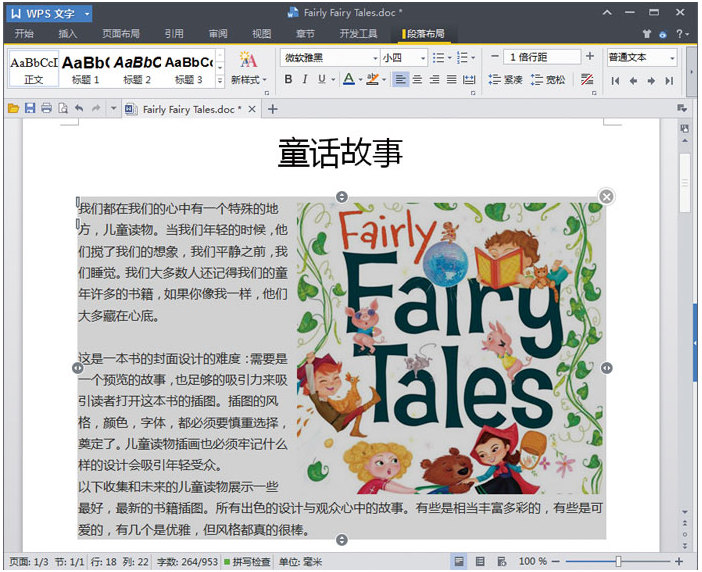Go to previous paragraph arrow
702x572 pixels.
pyautogui.click(x=633, y=81)
